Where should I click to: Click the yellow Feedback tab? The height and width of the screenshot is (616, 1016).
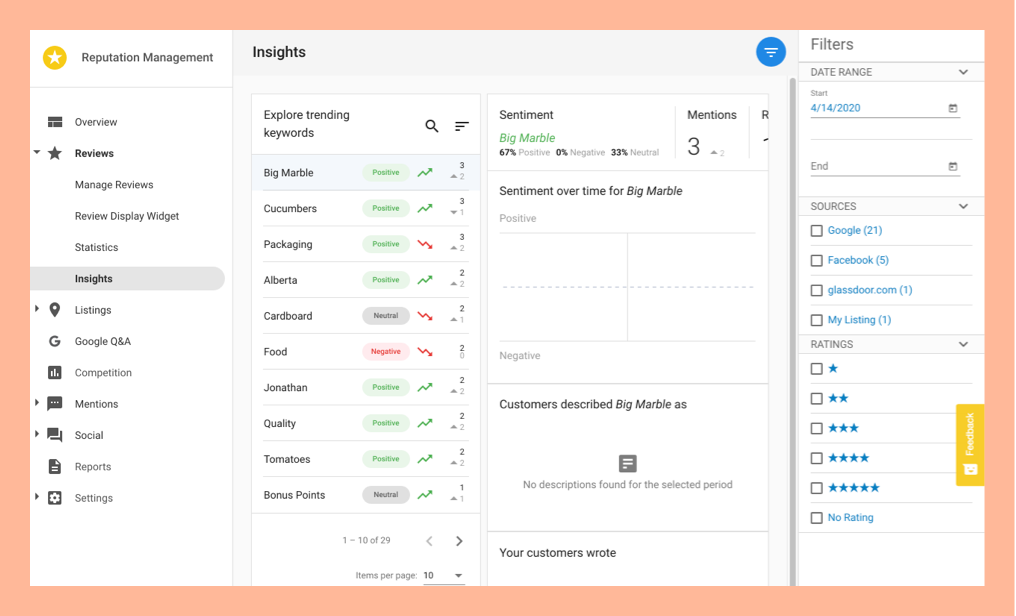tap(969, 444)
